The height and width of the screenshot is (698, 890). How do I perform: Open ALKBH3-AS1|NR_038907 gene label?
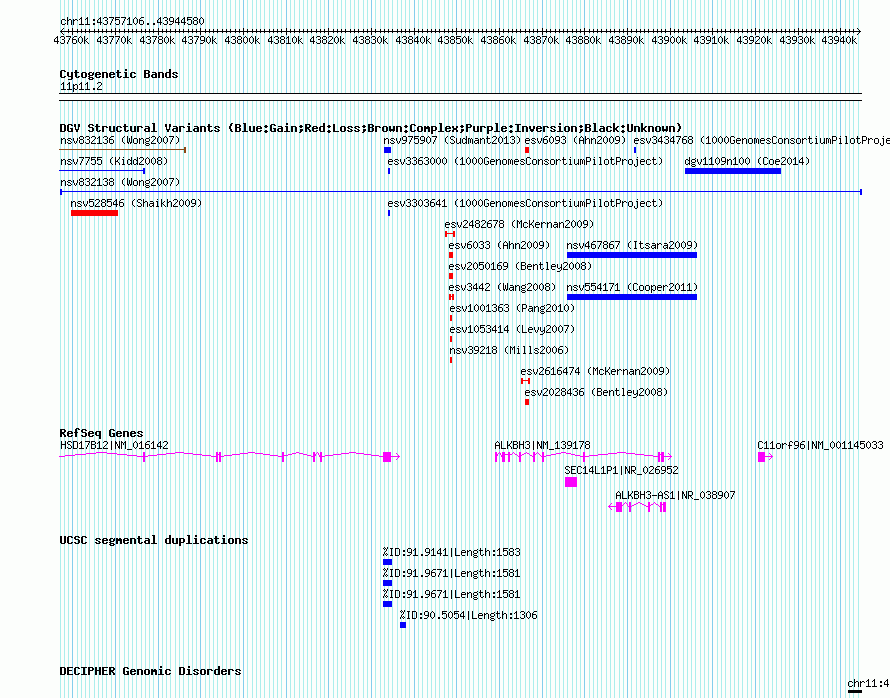pyautogui.click(x=675, y=495)
